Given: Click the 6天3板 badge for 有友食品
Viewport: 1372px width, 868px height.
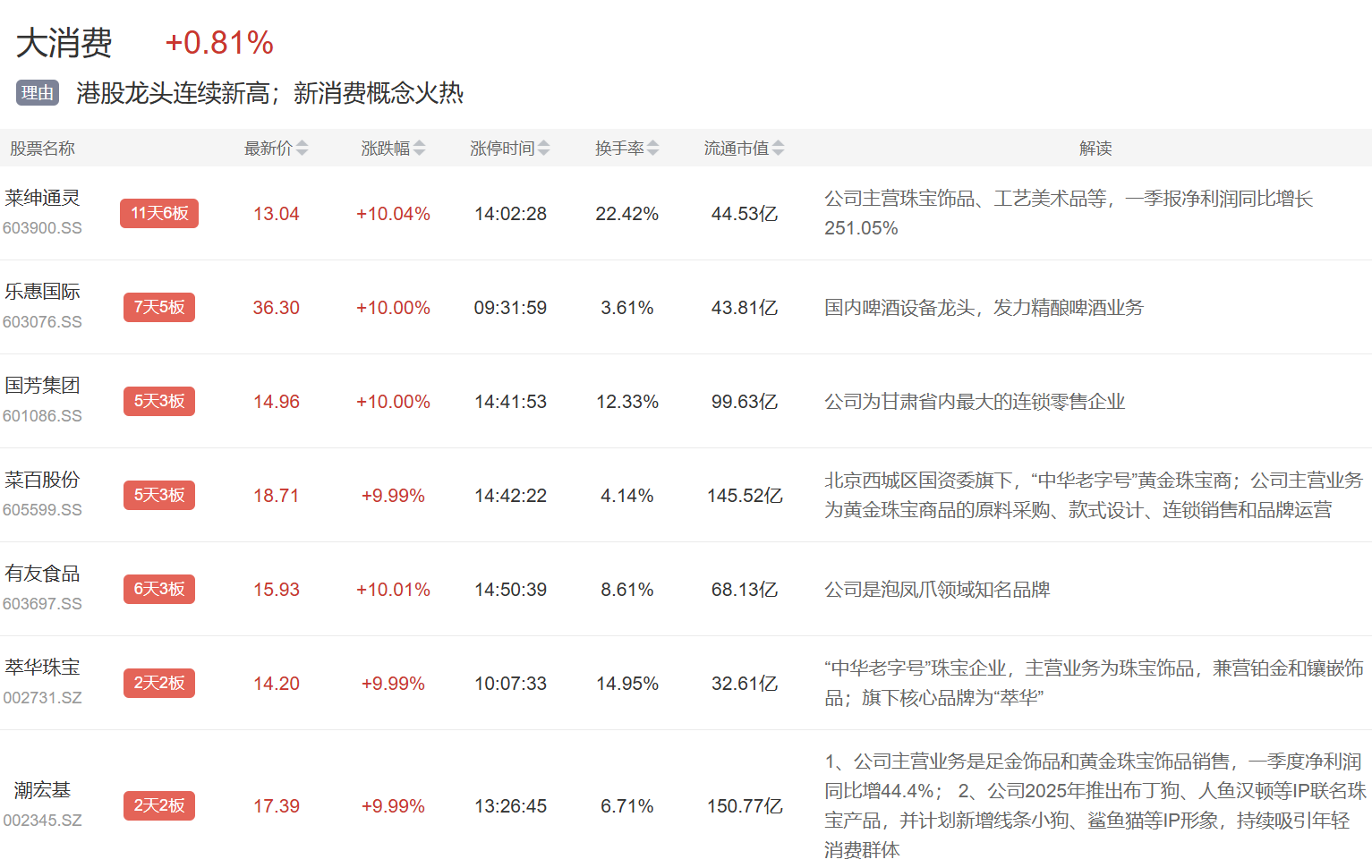Looking at the screenshot, I should point(159,590).
